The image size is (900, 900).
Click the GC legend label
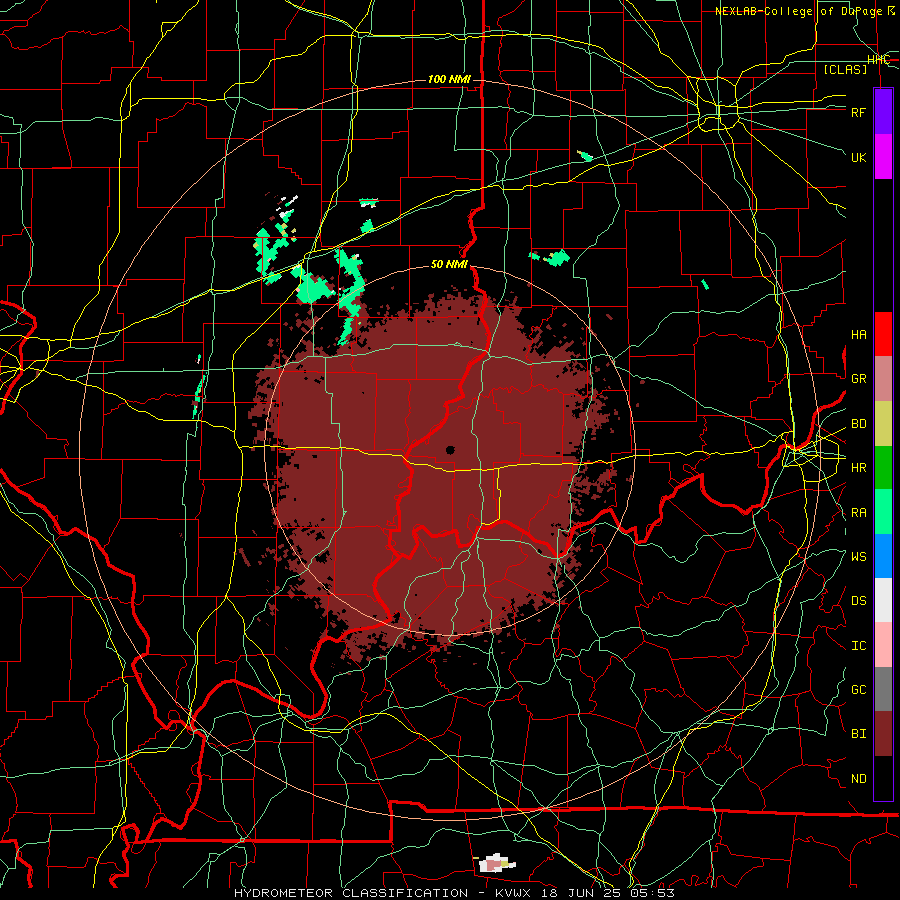pyautogui.click(x=859, y=690)
